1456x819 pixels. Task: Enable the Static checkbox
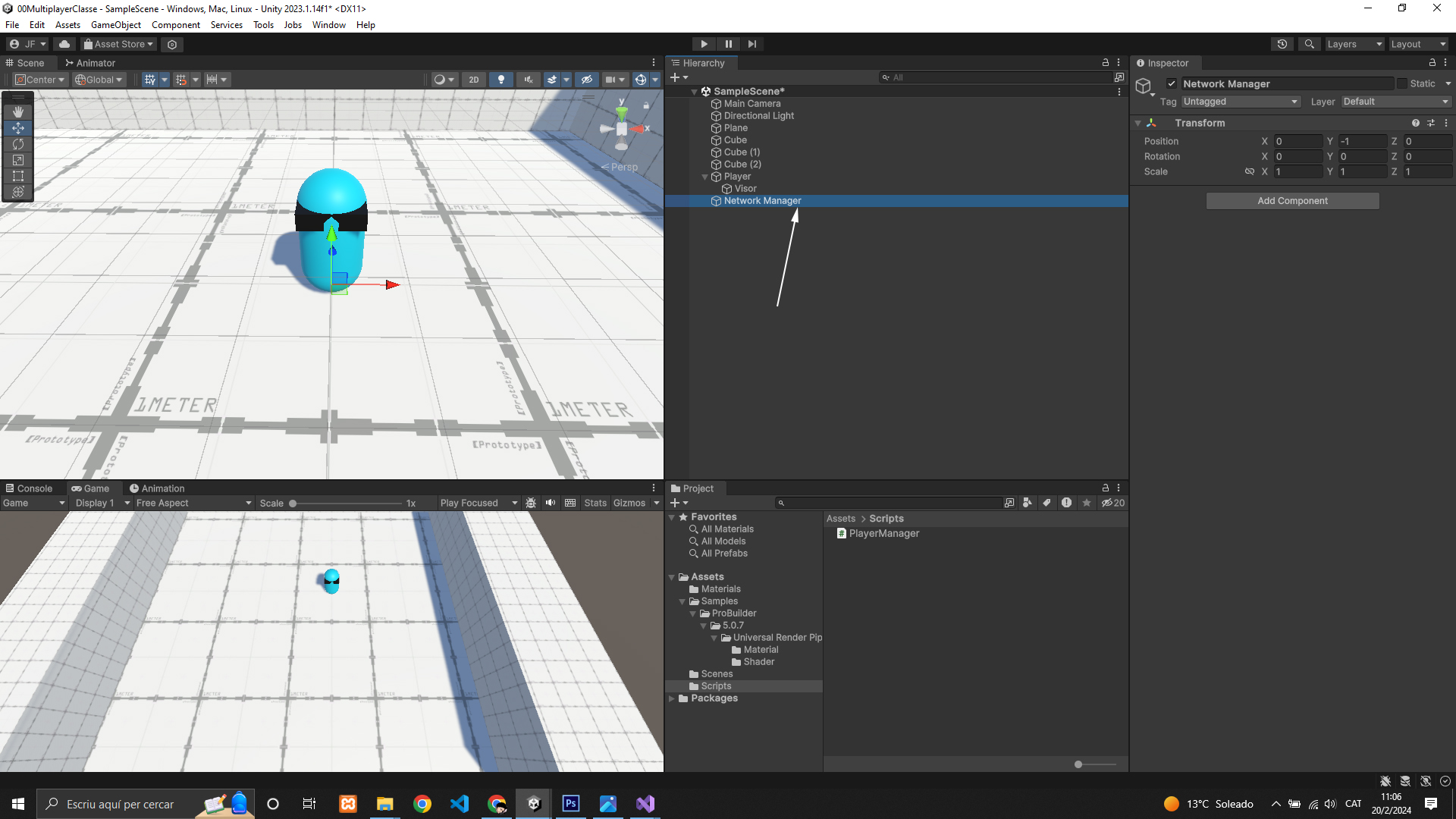tap(1402, 83)
